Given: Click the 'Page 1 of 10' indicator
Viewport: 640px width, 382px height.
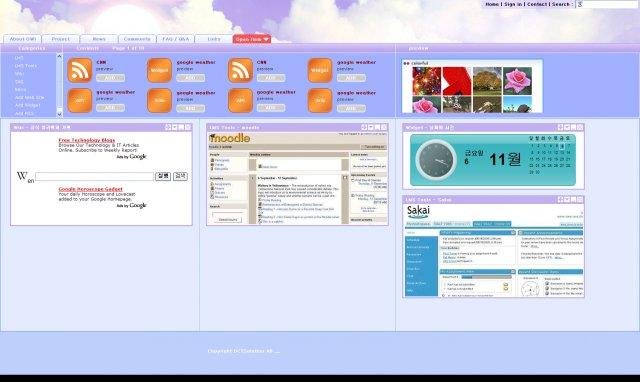Looking at the screenshot, I should 128,48.
